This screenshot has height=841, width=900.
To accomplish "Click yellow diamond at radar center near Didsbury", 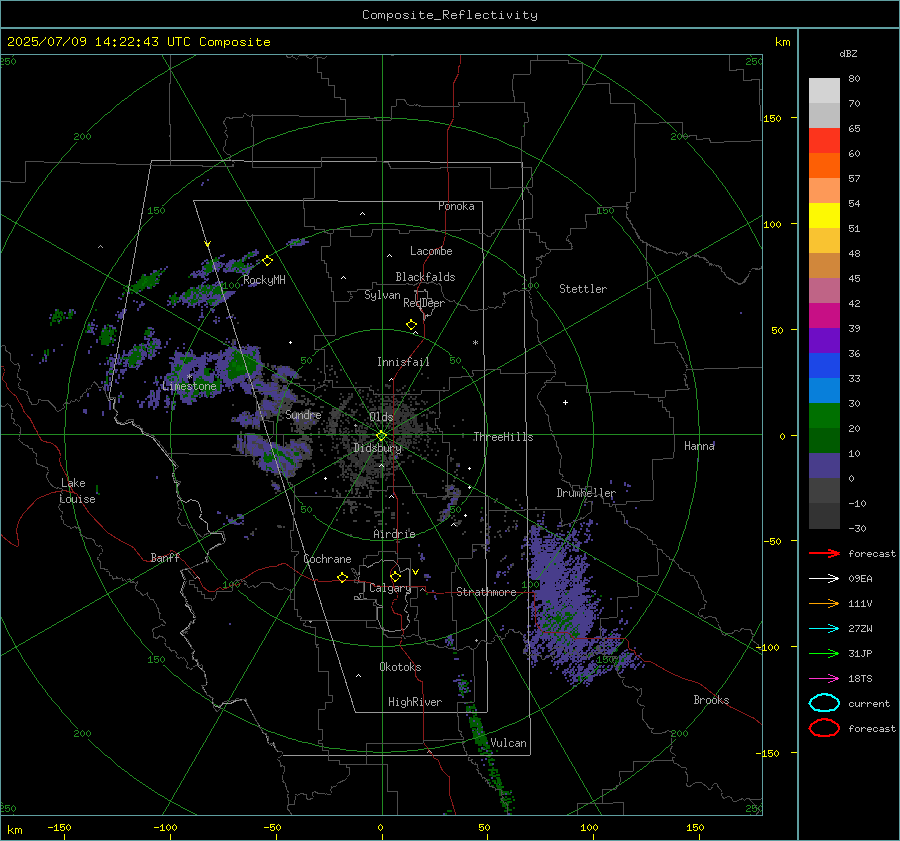I will (x=381, y=436).
